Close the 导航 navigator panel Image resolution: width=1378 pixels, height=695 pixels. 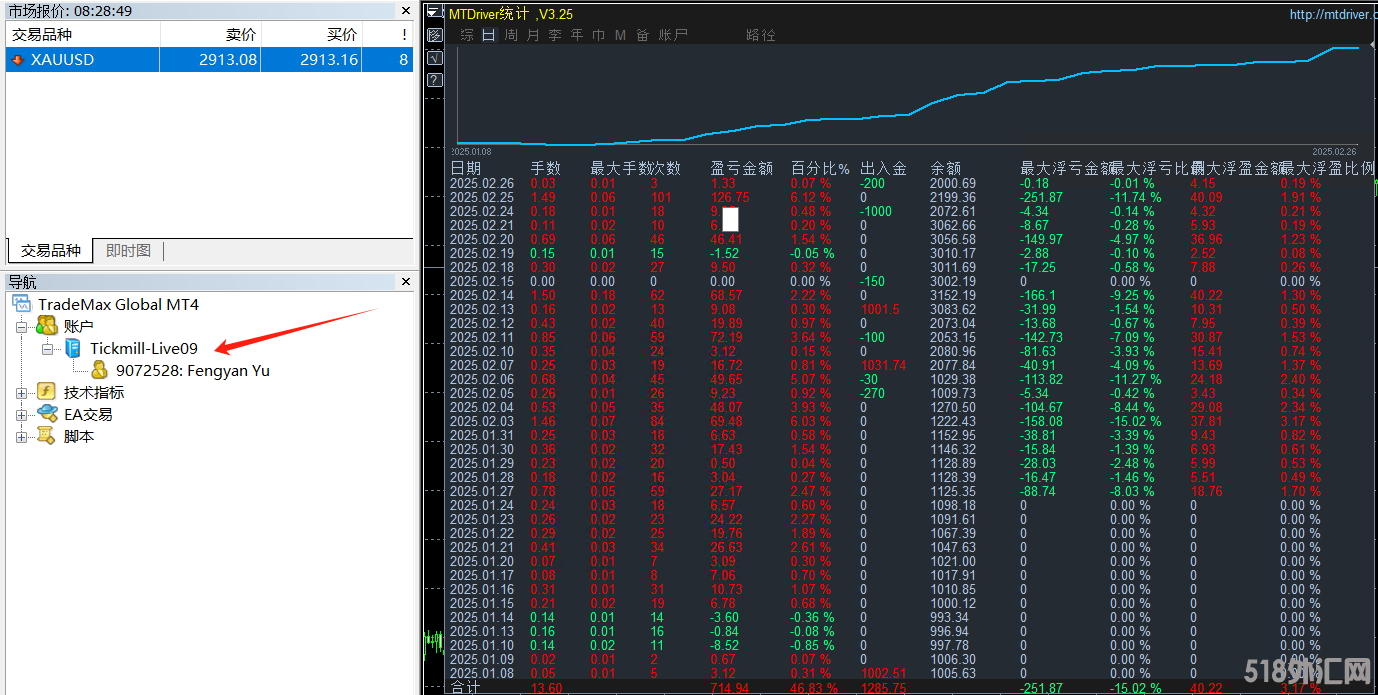pyautogui.click(x=405, y=282)
